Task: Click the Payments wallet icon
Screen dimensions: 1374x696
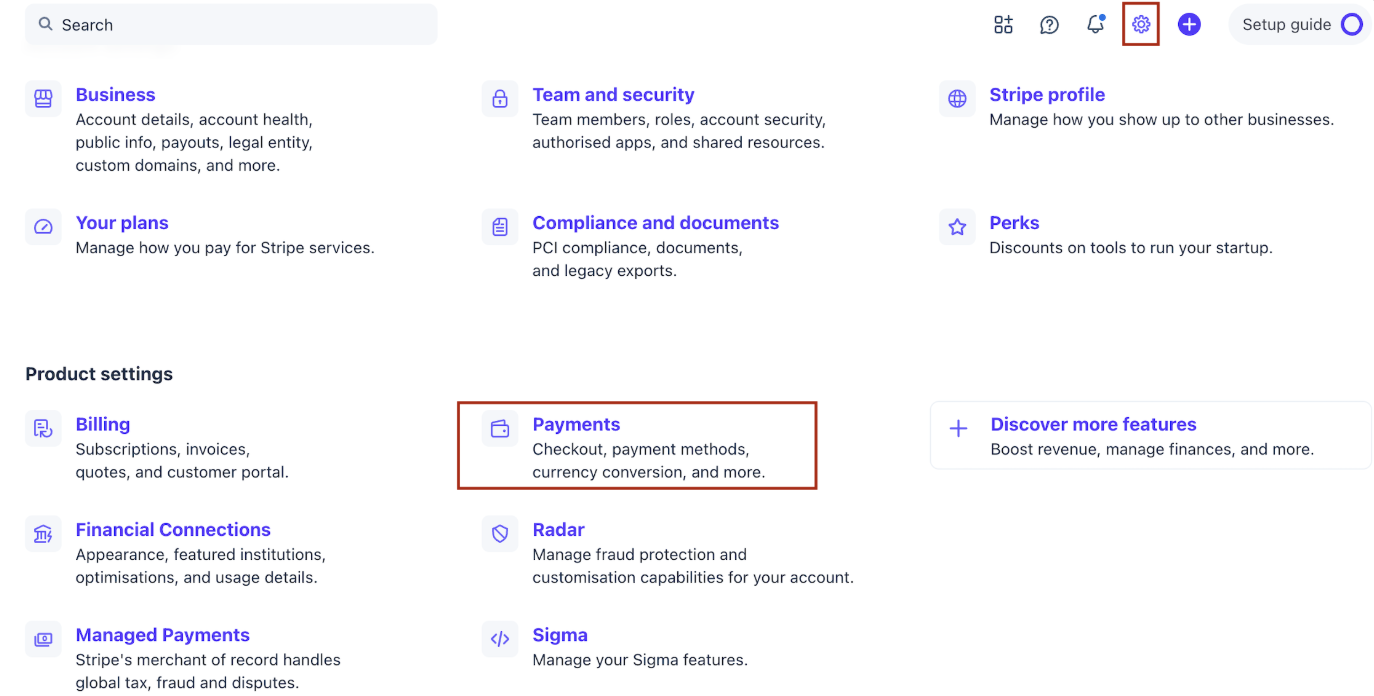Action: tap(500, 429)
